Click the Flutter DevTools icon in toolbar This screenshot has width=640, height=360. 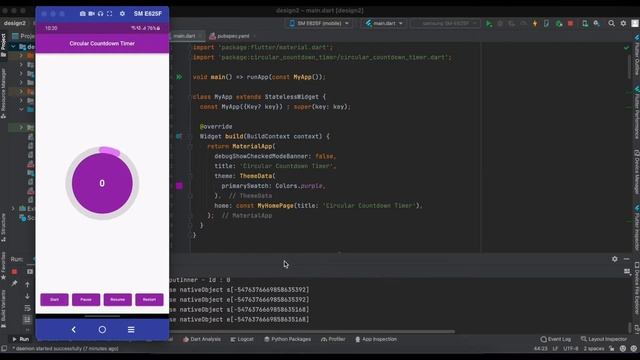547,24
